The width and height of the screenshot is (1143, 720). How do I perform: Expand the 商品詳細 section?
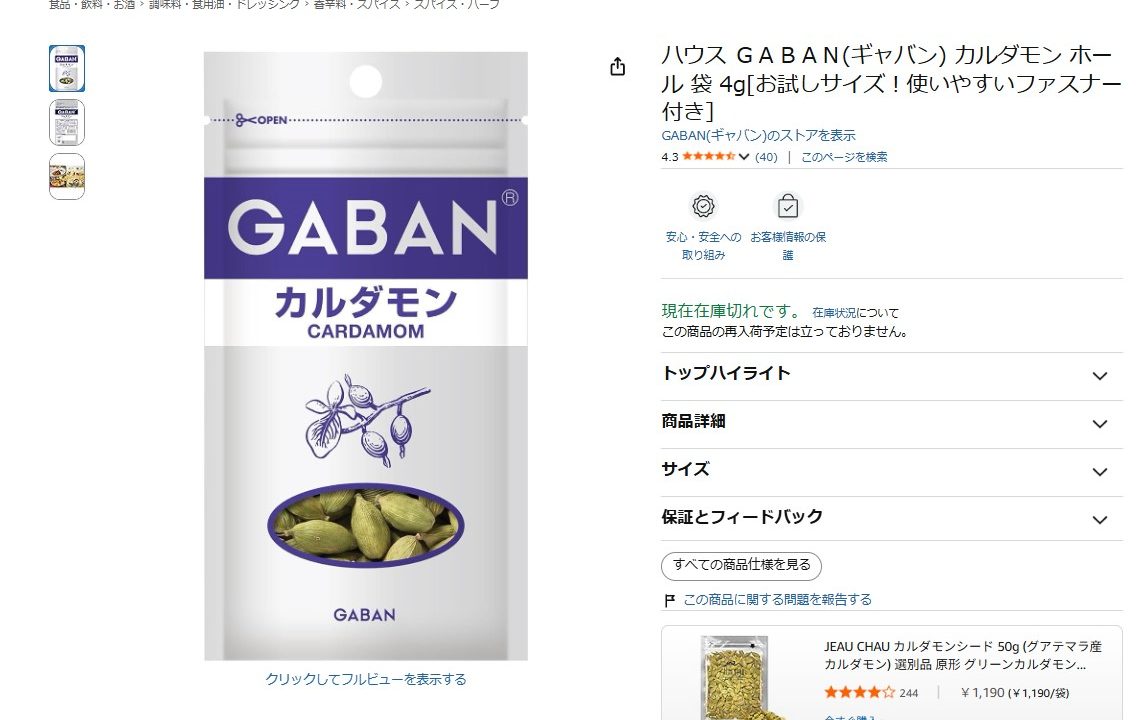tap(892, 423)
